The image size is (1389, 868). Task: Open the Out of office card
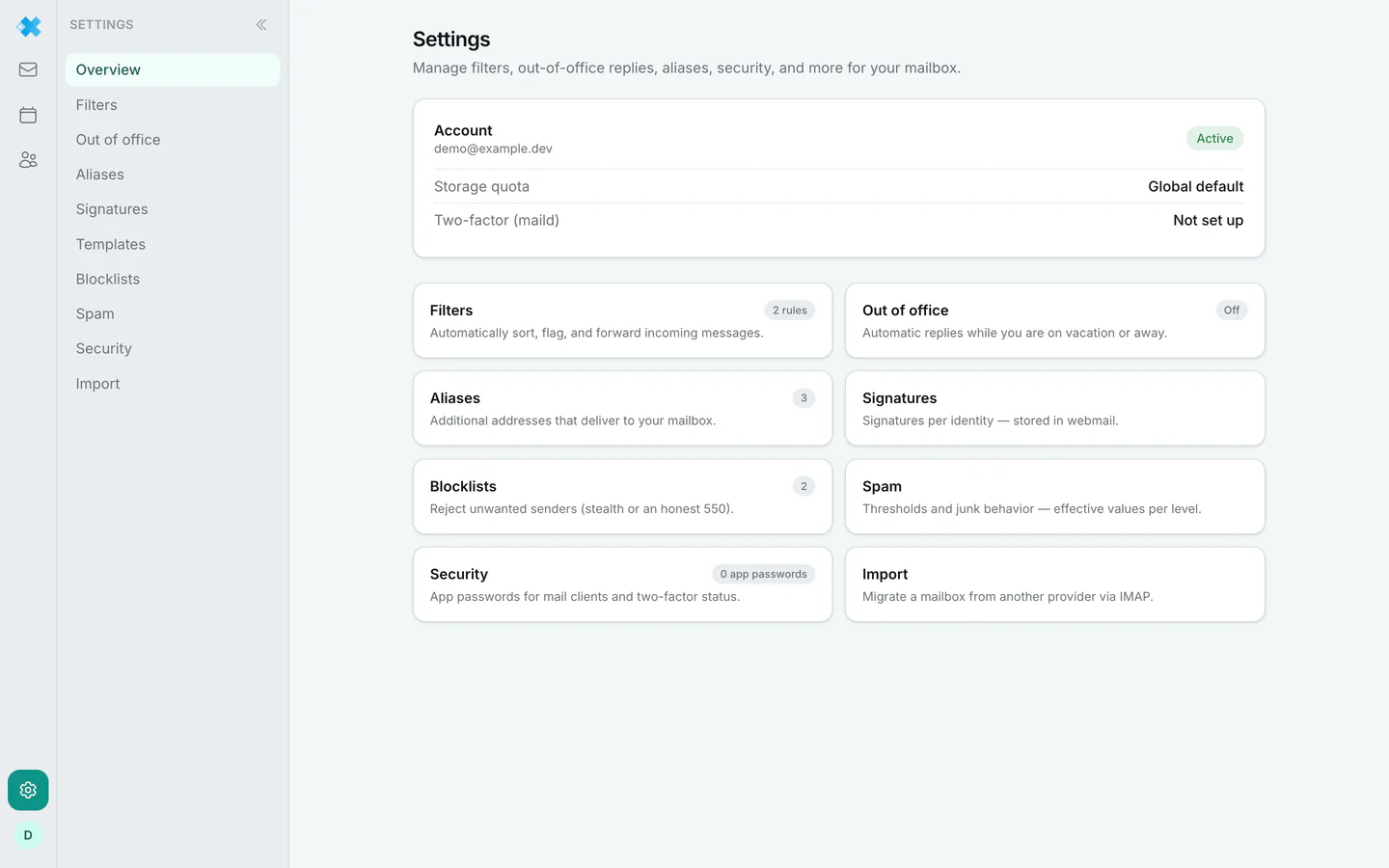pos(1054,320)
